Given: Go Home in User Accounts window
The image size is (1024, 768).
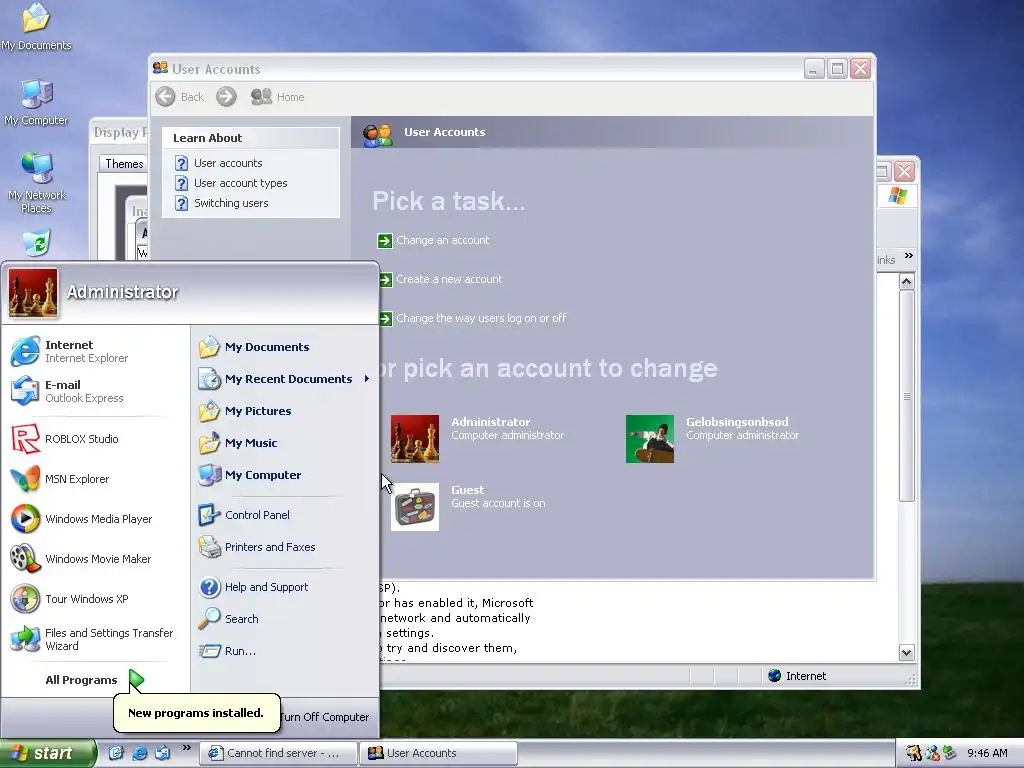Looking at the screenshot, I should 278,97.
